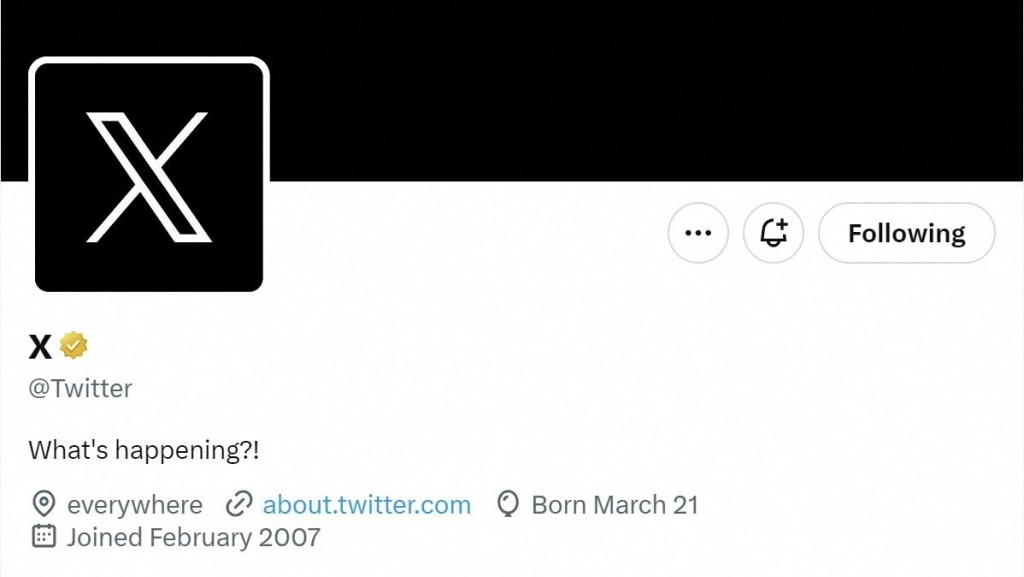Click the location pin icon
1024x577 pixels.
(44, 504)
